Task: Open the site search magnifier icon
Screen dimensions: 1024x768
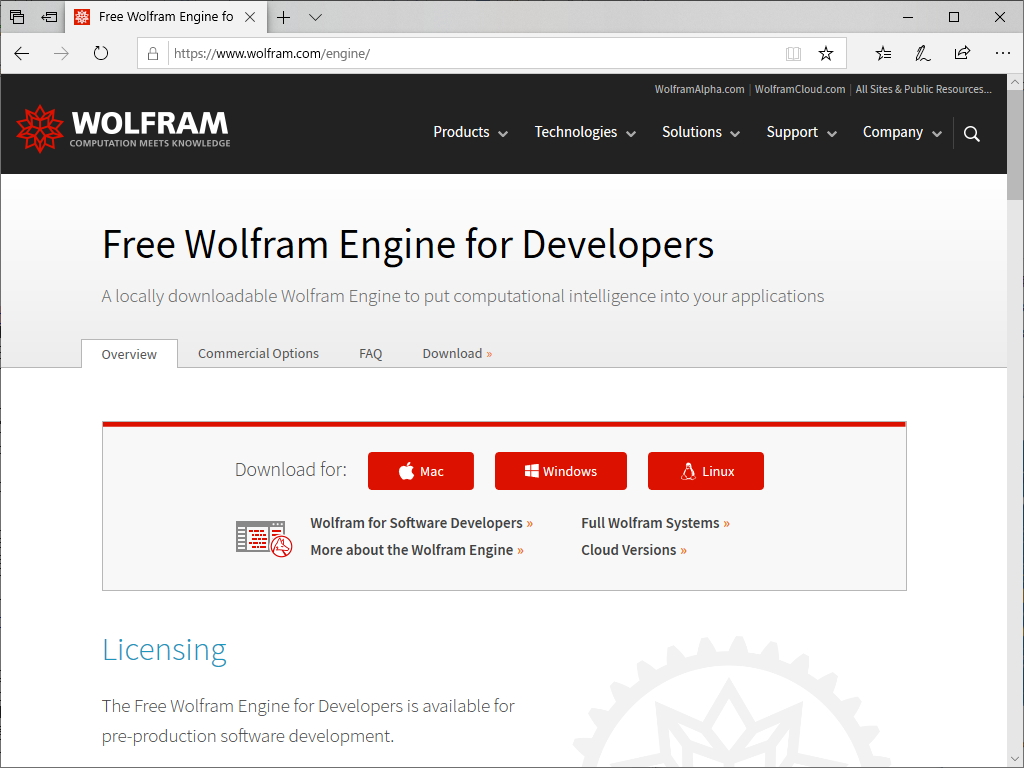Action: (971, 132)
